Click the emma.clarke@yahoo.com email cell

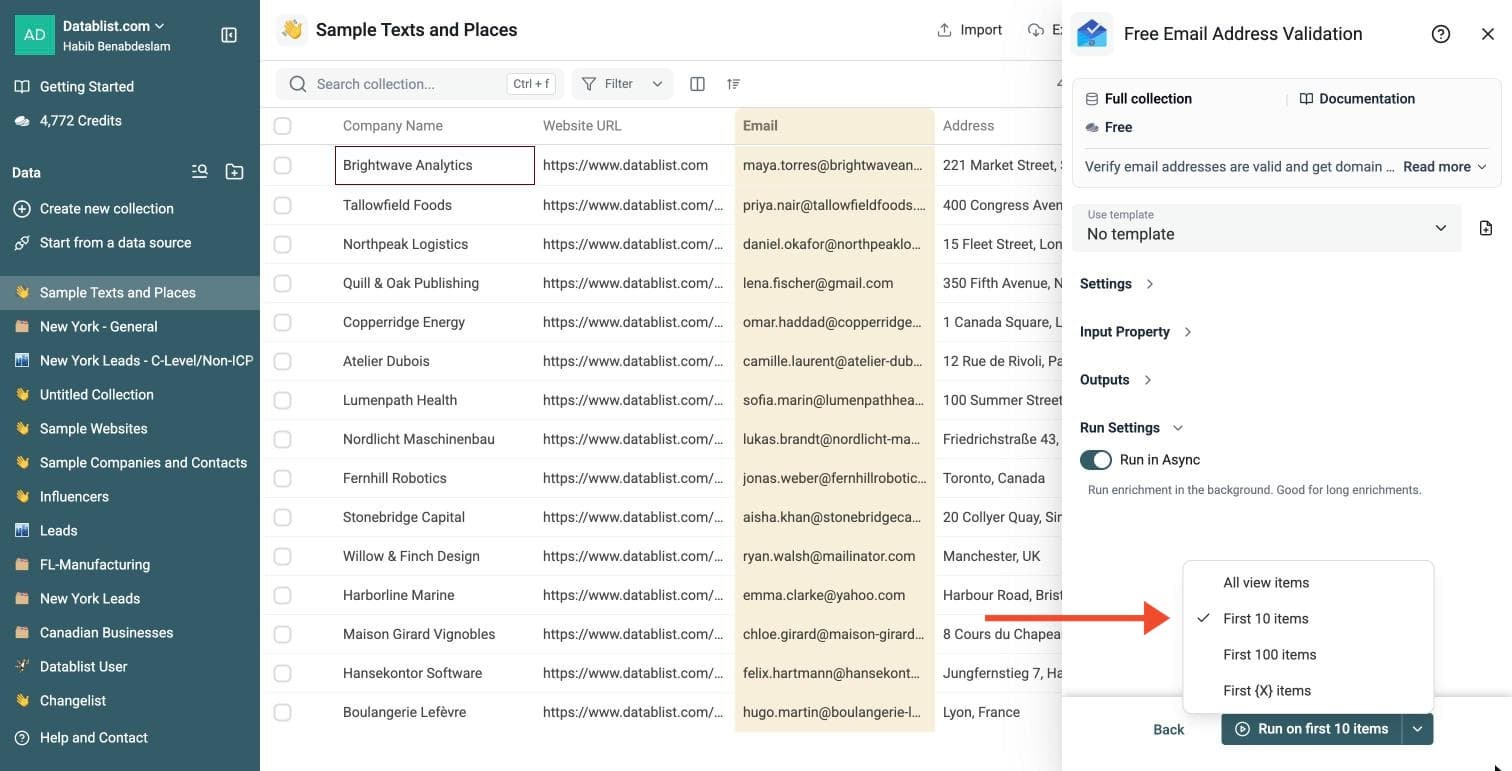point(834,595)
